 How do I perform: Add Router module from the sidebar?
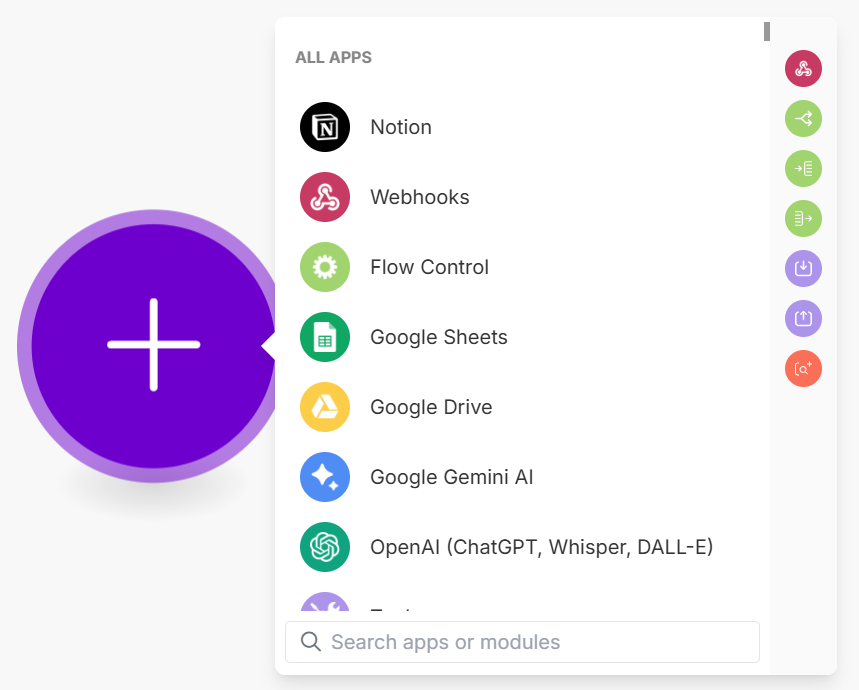pyautogui.click(x=803, y=118)
